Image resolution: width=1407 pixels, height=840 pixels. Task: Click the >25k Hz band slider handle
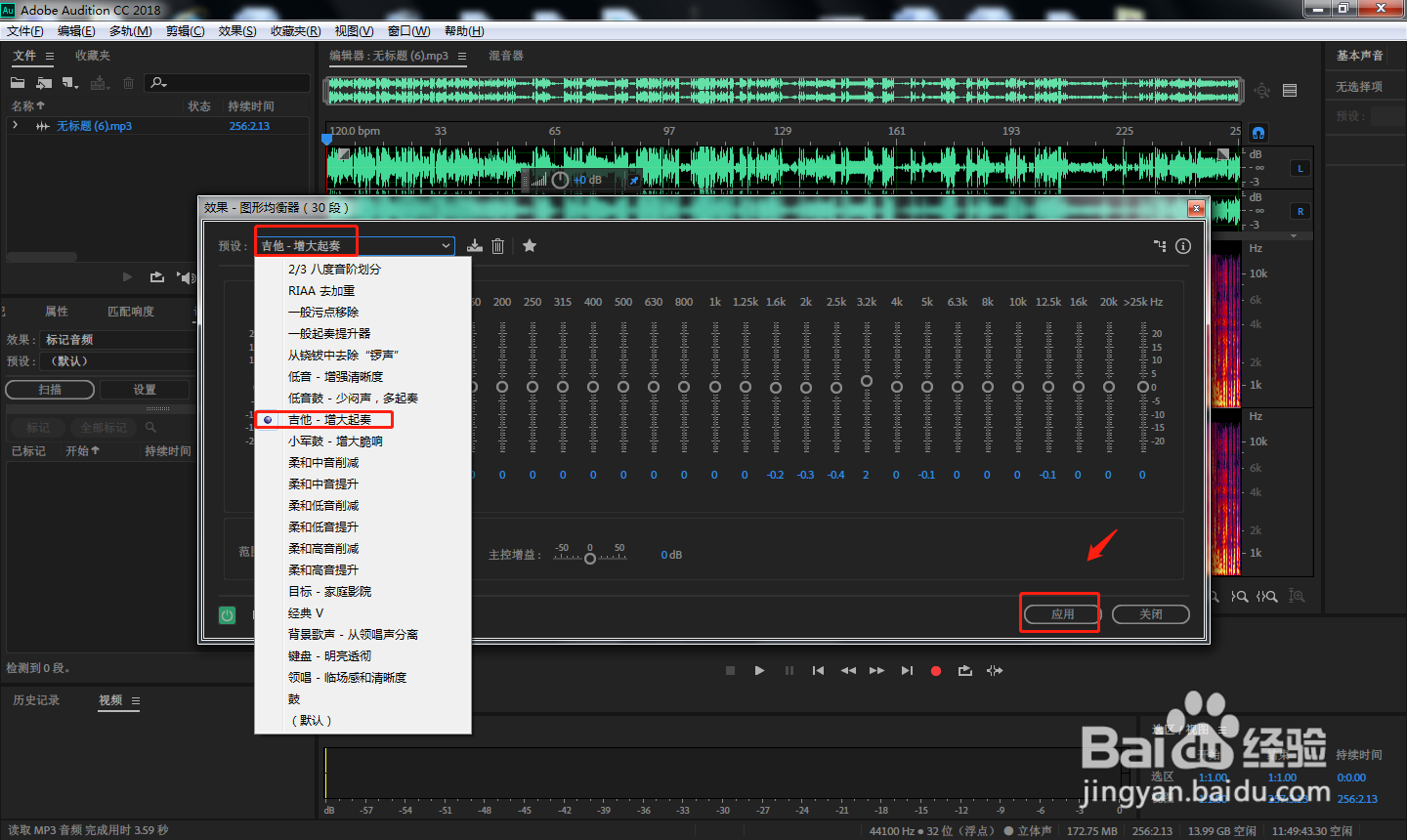[1142, 387]
